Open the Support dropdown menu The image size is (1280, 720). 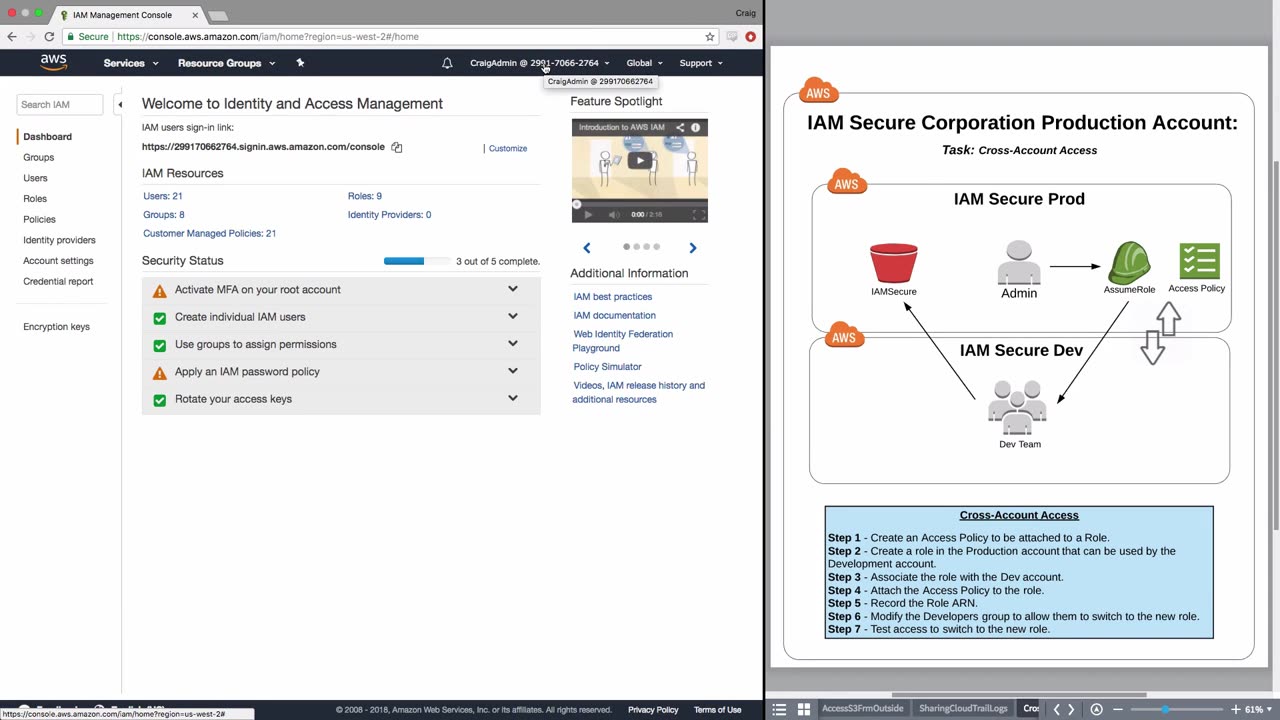701,63
